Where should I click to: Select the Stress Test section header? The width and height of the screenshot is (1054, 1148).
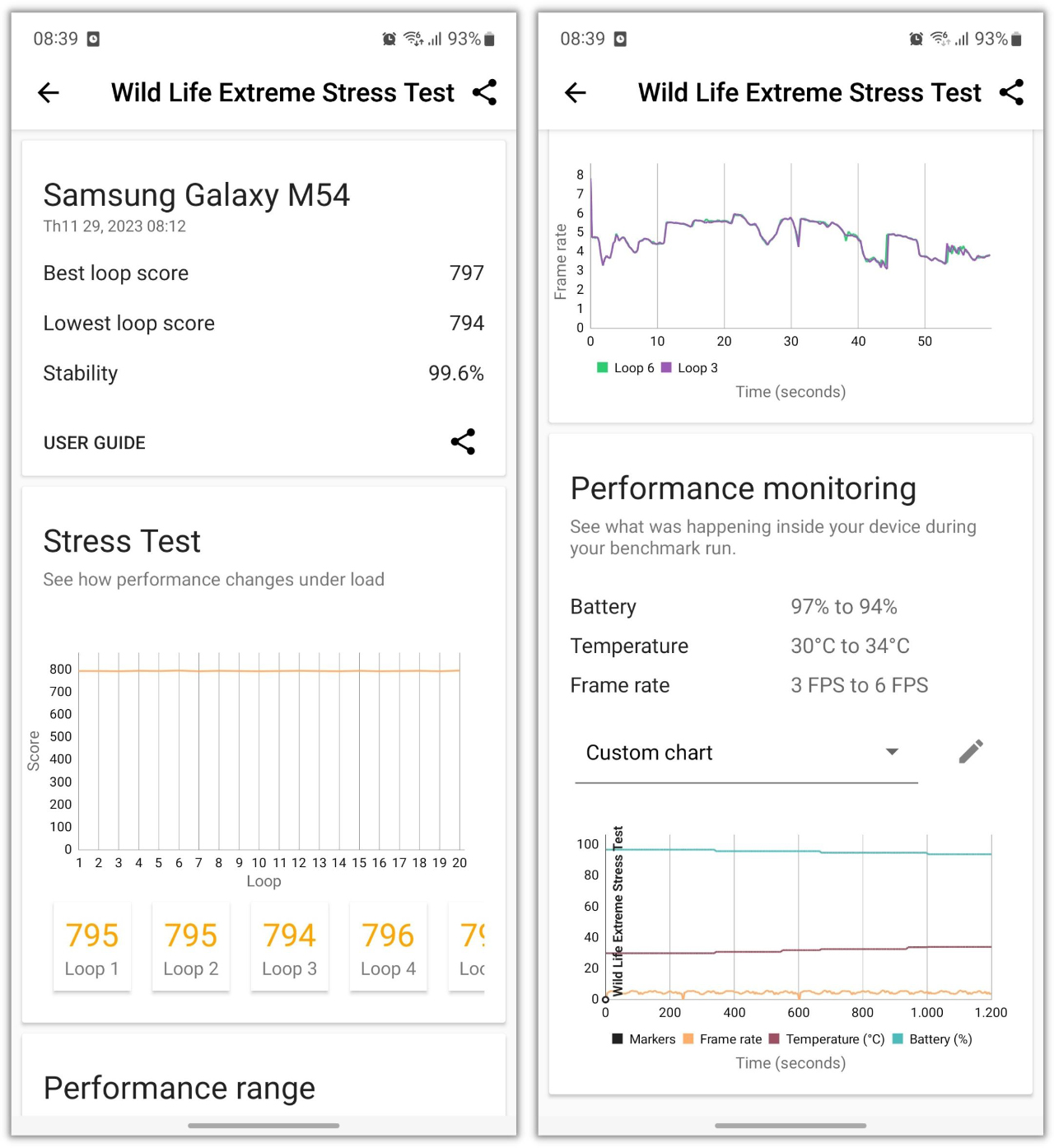(122, 541)
